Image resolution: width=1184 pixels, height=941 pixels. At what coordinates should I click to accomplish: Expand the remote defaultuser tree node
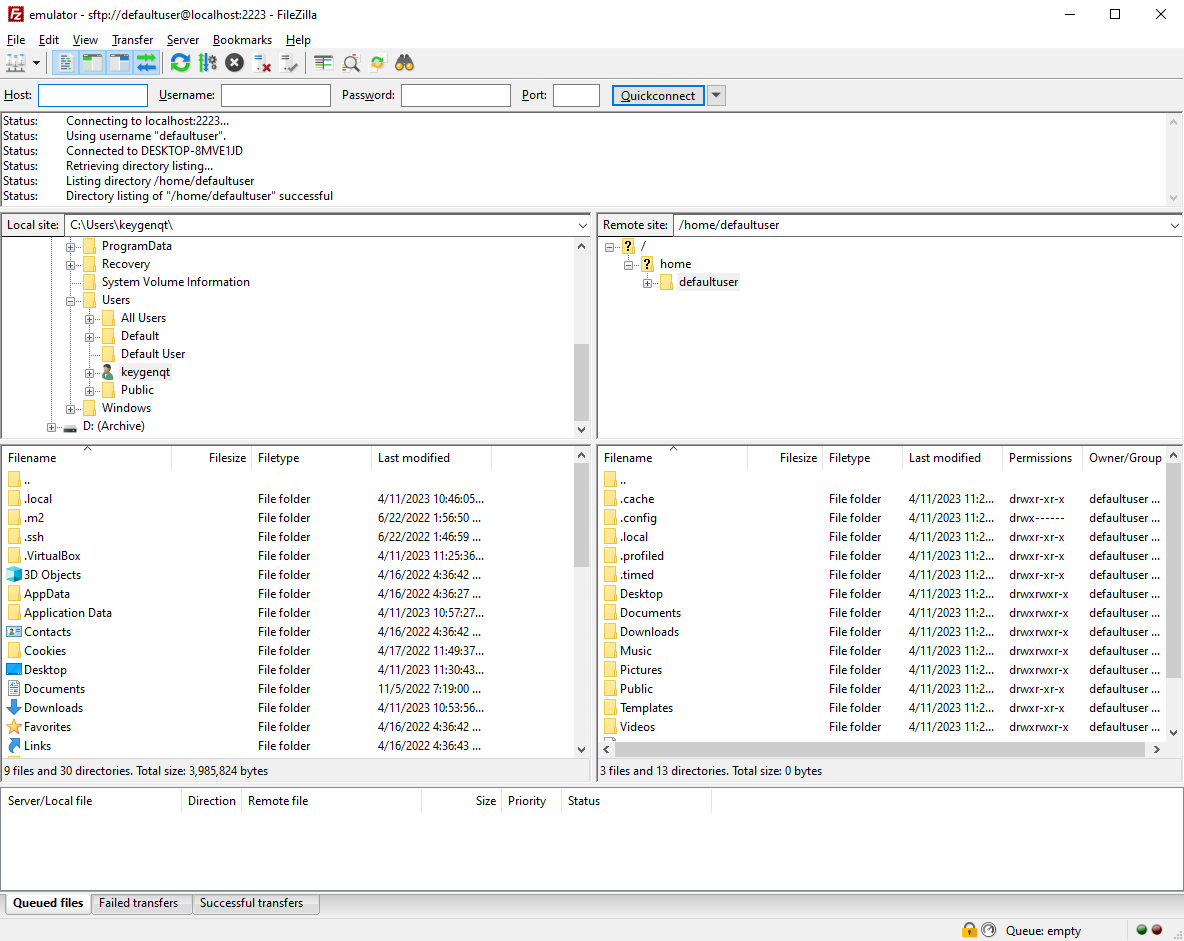click(648, 283)
